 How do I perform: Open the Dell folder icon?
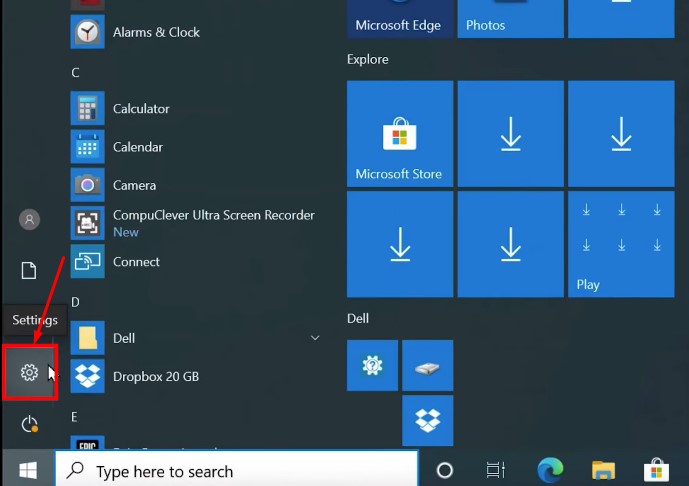[87, 338]
